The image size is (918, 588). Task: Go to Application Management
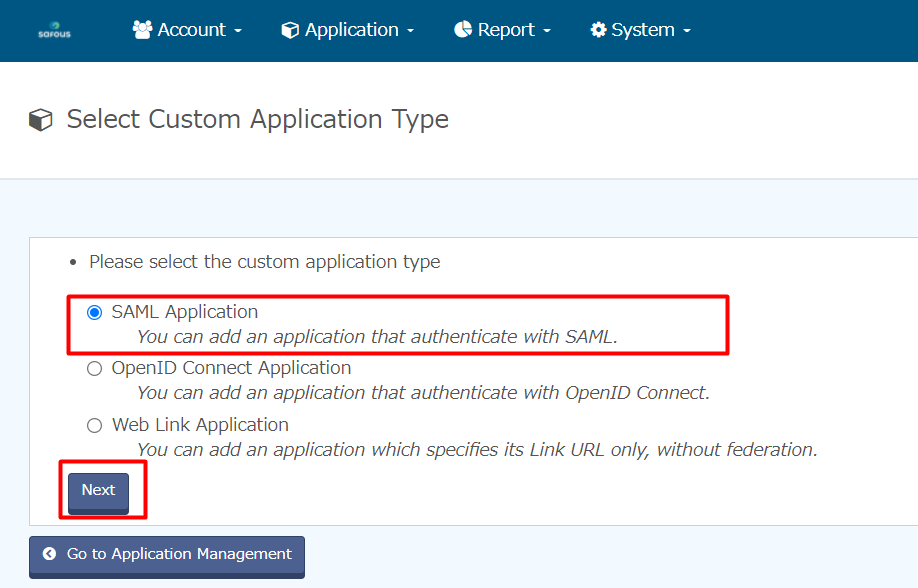(167, 554)
